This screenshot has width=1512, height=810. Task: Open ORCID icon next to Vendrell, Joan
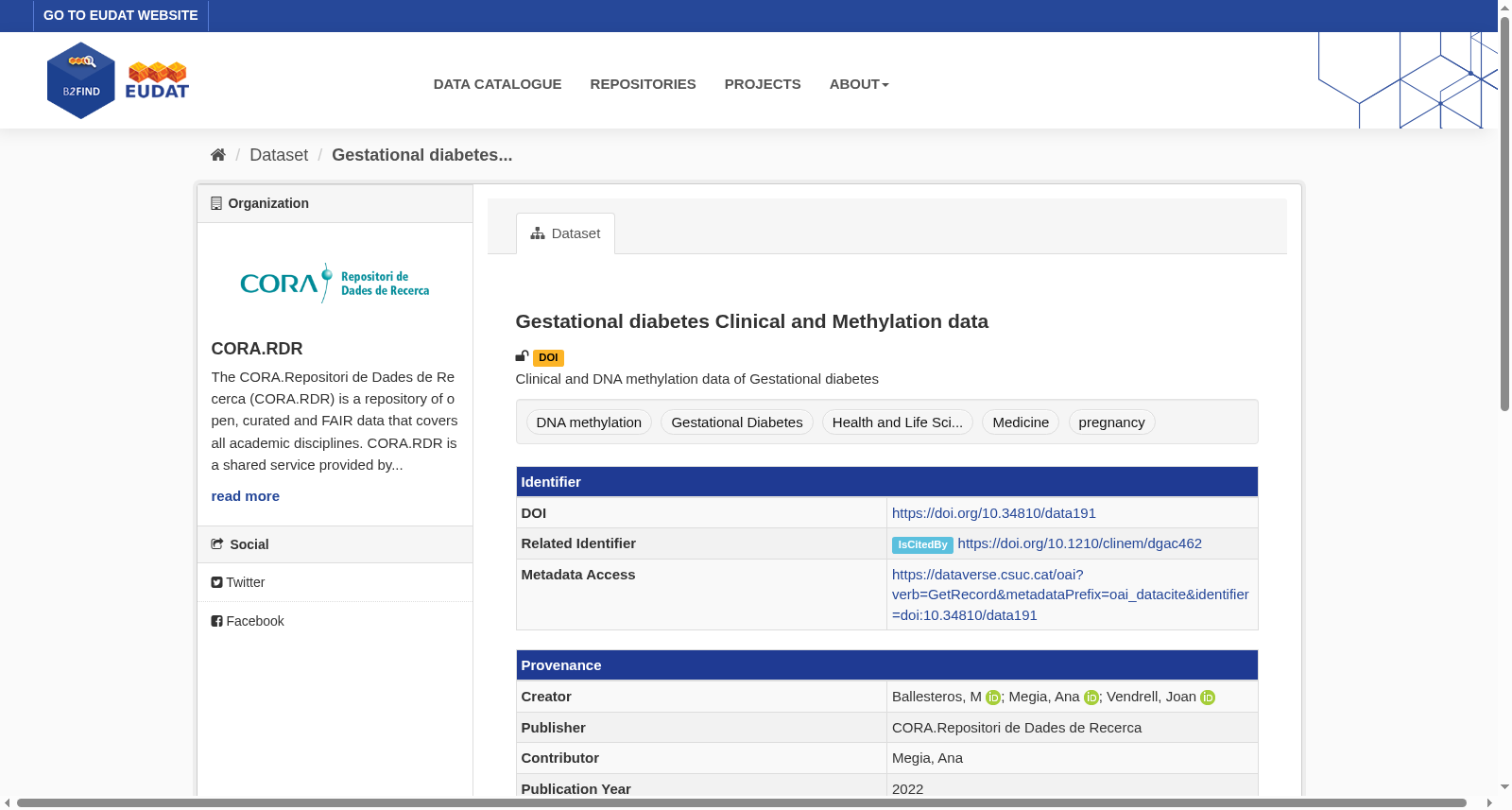tap(1208, 698)
